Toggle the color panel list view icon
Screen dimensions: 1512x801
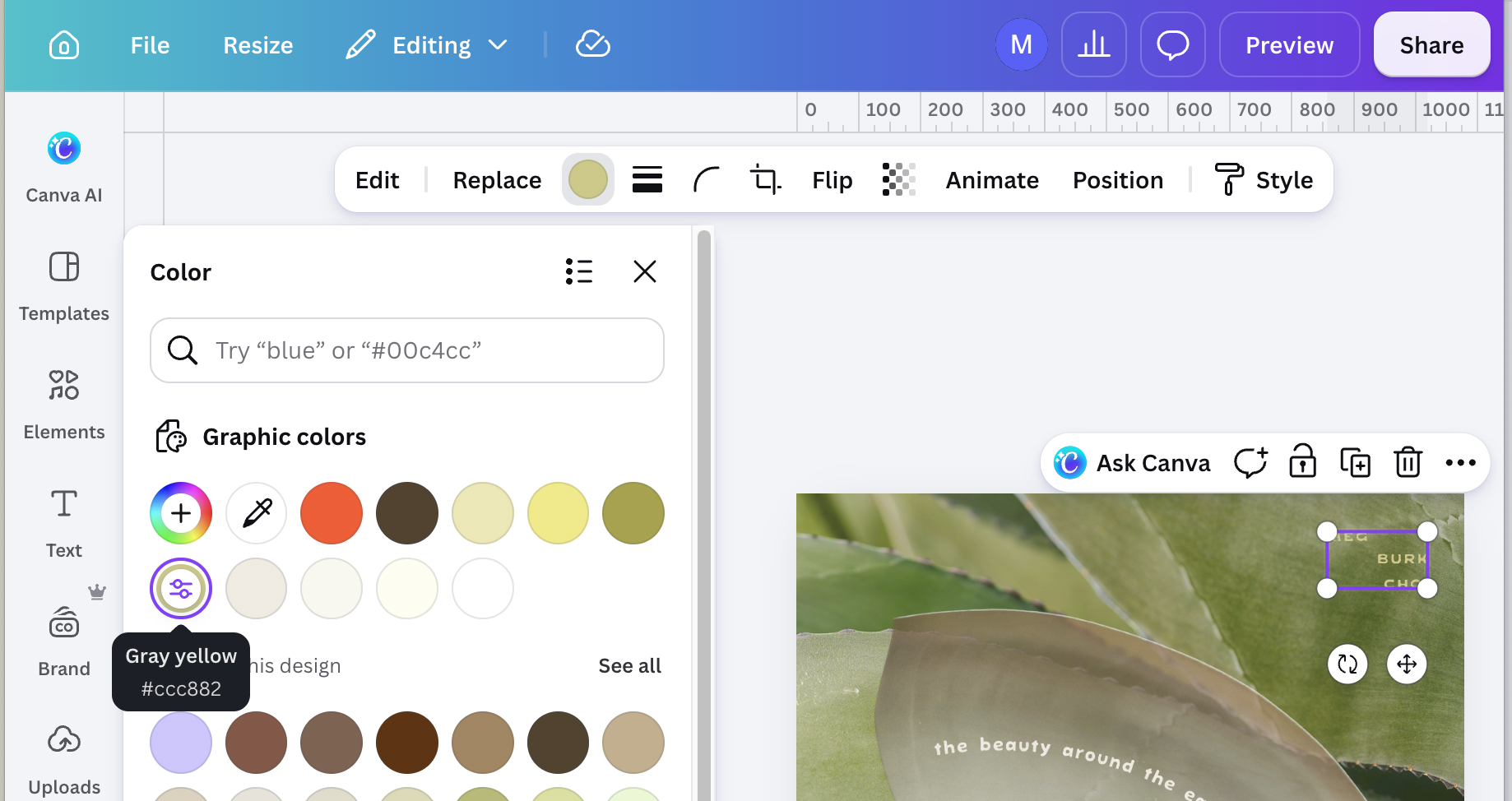[579, 271]
